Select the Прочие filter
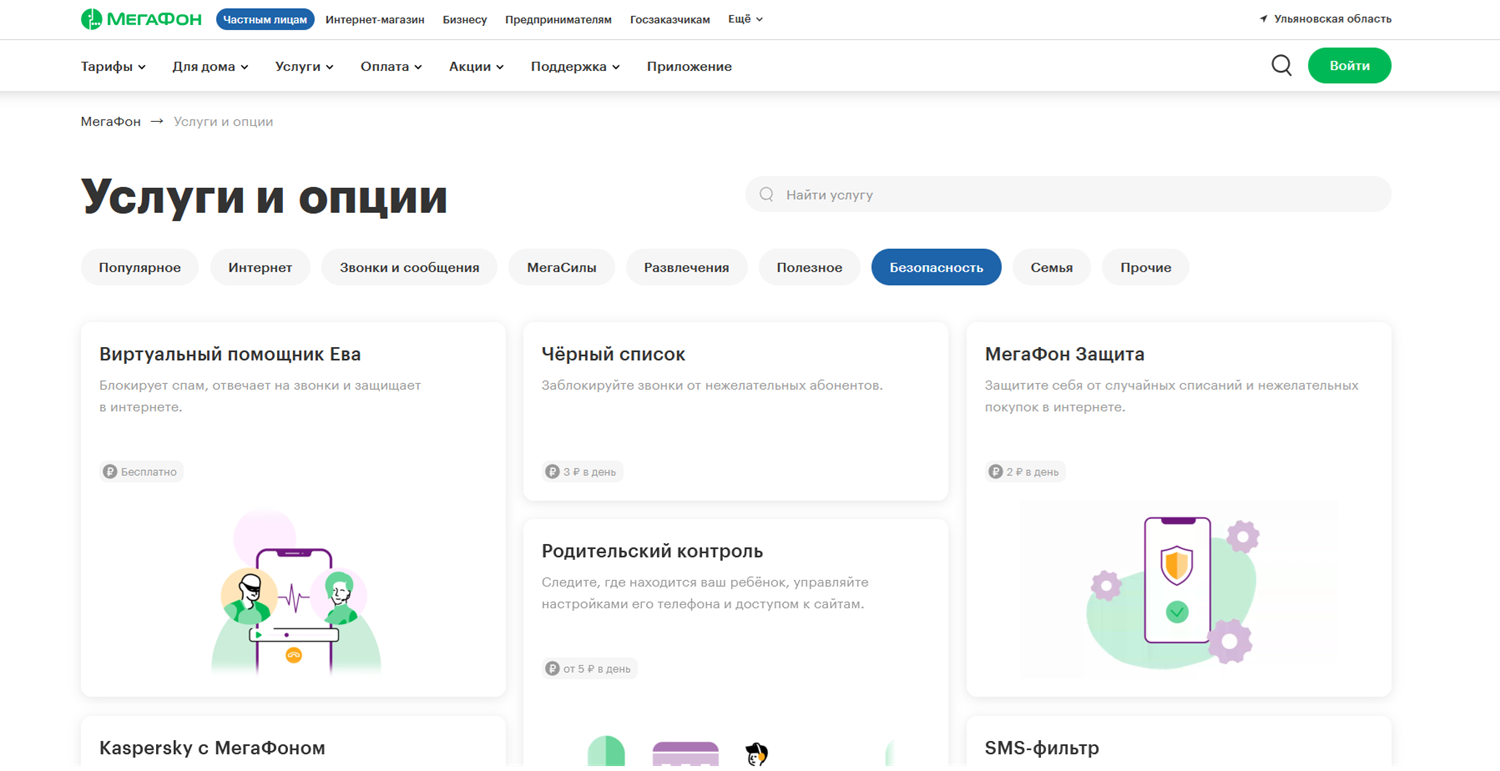Image resolution: width=1500 pixels, height=771 pixels. [1145, 267]
